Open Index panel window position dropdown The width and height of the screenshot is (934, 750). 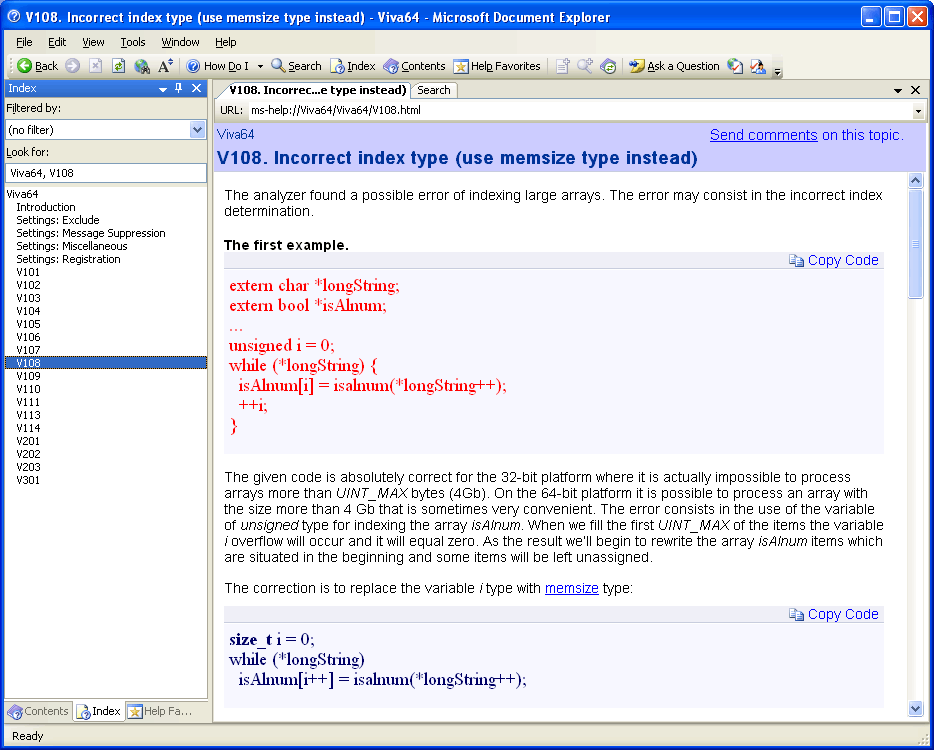[163, 89]
